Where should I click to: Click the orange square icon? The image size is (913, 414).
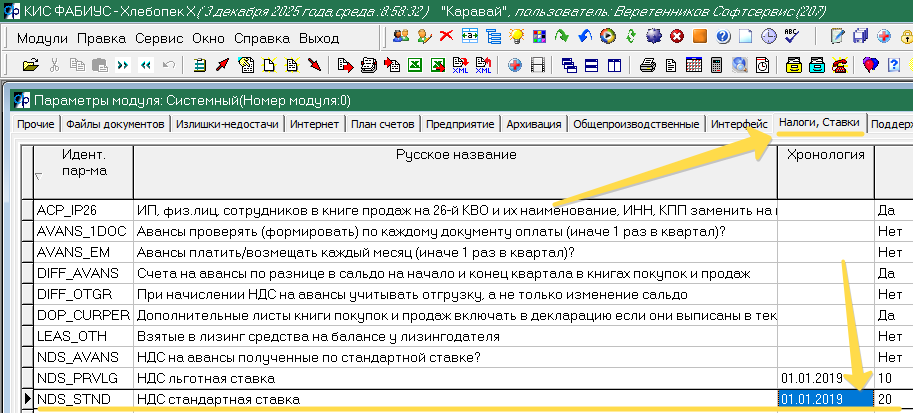(x=700, y=36)
